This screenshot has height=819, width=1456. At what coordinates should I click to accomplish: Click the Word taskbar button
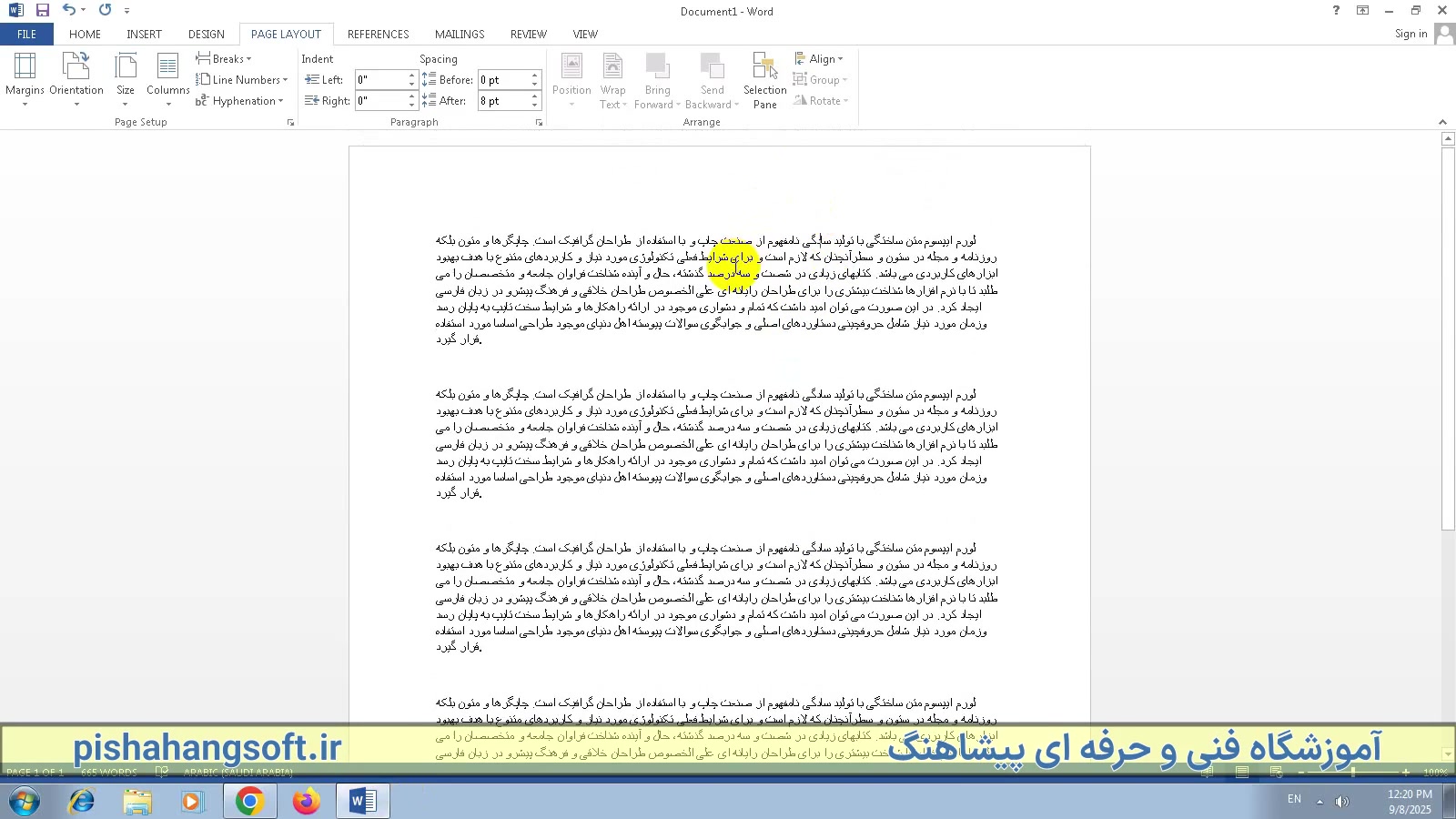coord(363,802)
